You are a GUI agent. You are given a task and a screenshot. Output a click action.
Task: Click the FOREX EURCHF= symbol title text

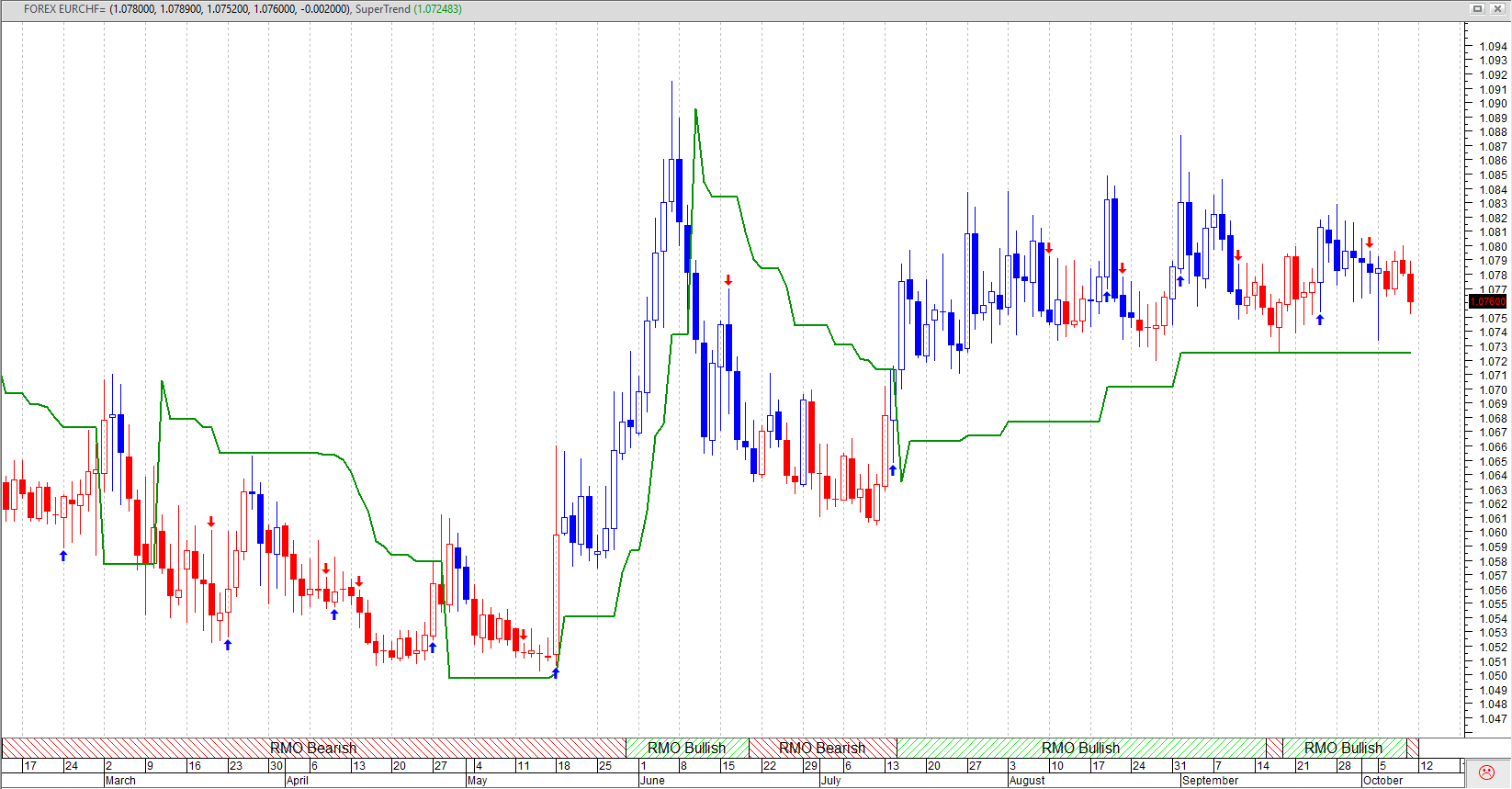tap(64, 9)
